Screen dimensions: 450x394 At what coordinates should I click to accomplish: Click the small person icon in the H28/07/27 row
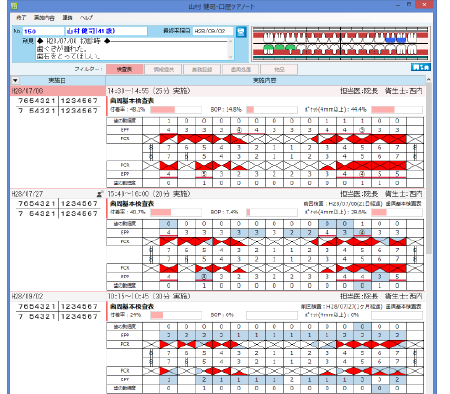click(100, 194)
